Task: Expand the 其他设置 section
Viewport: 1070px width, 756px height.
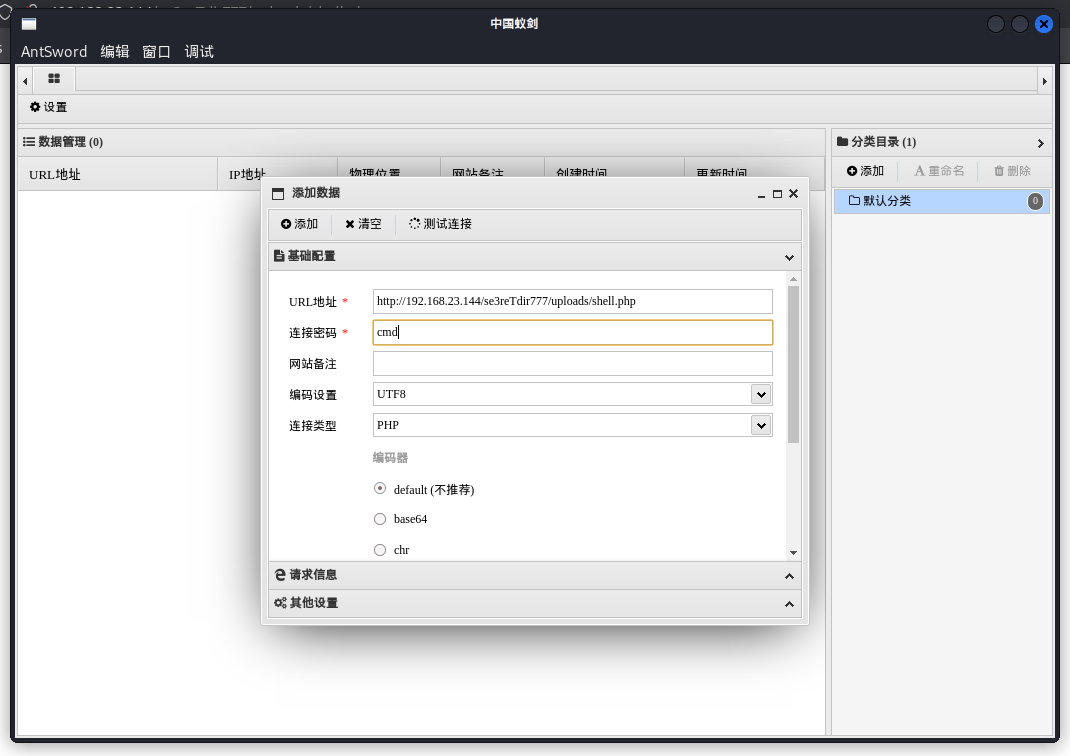Action: [534, 604]
